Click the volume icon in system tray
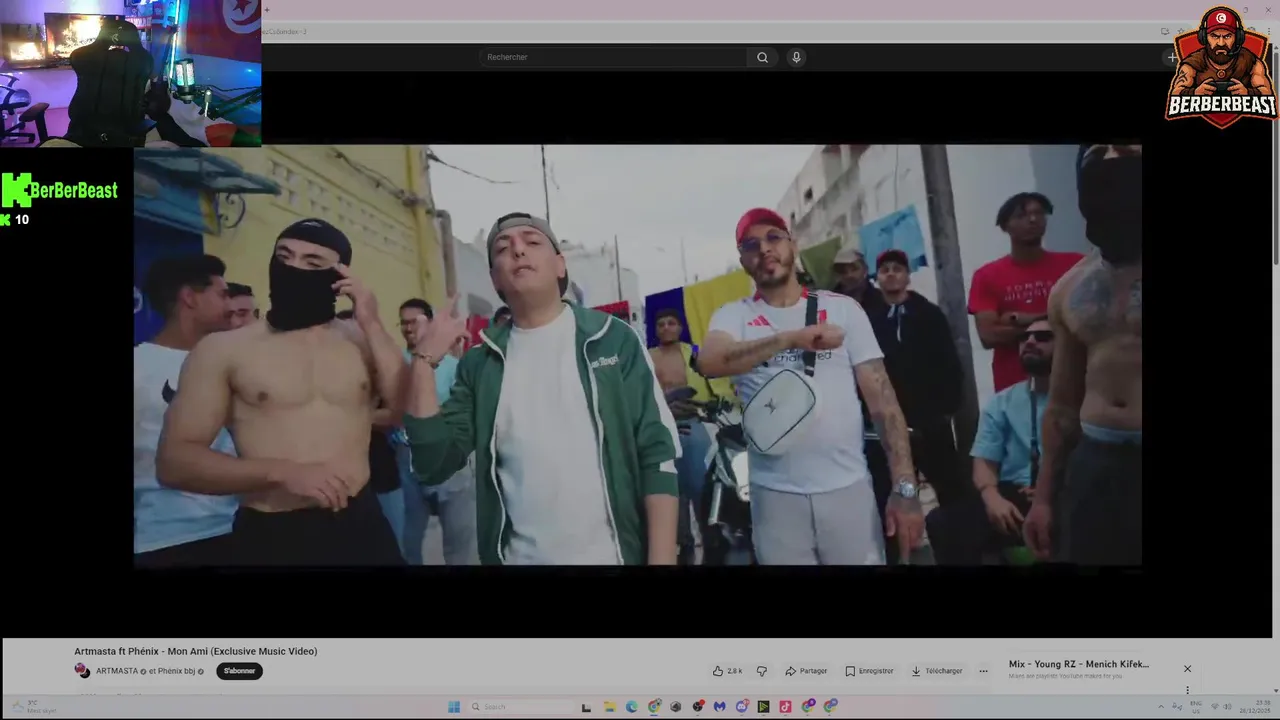Screen dimensions: 1280x720 pos(1227,706)
